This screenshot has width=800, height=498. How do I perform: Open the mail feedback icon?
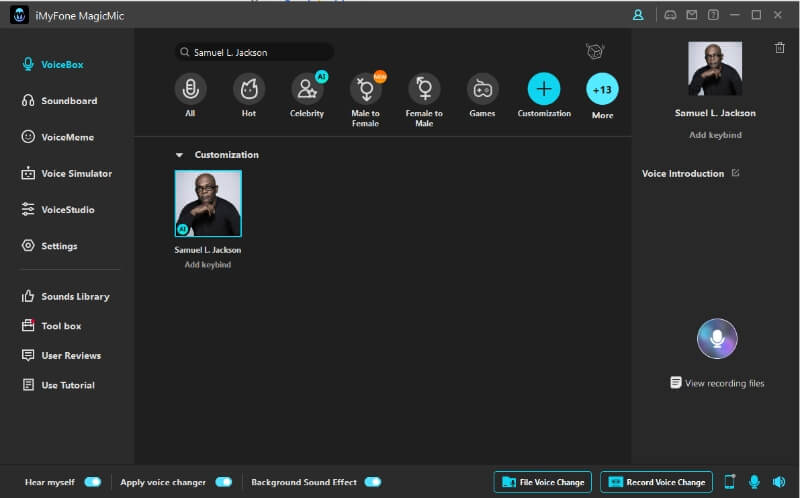point(692,15)
